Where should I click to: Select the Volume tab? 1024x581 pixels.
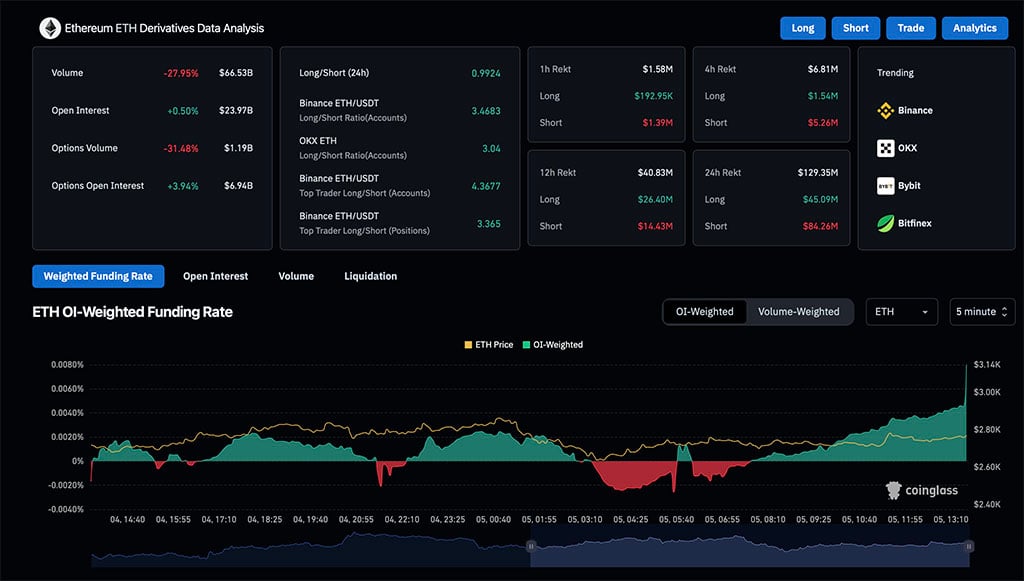pos(296,276)
